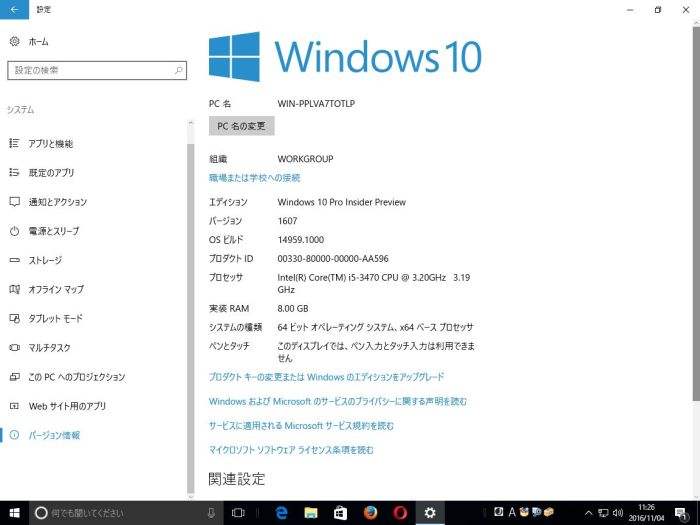
Task: Open 電源とスリープ settings page
Action: 53,231
